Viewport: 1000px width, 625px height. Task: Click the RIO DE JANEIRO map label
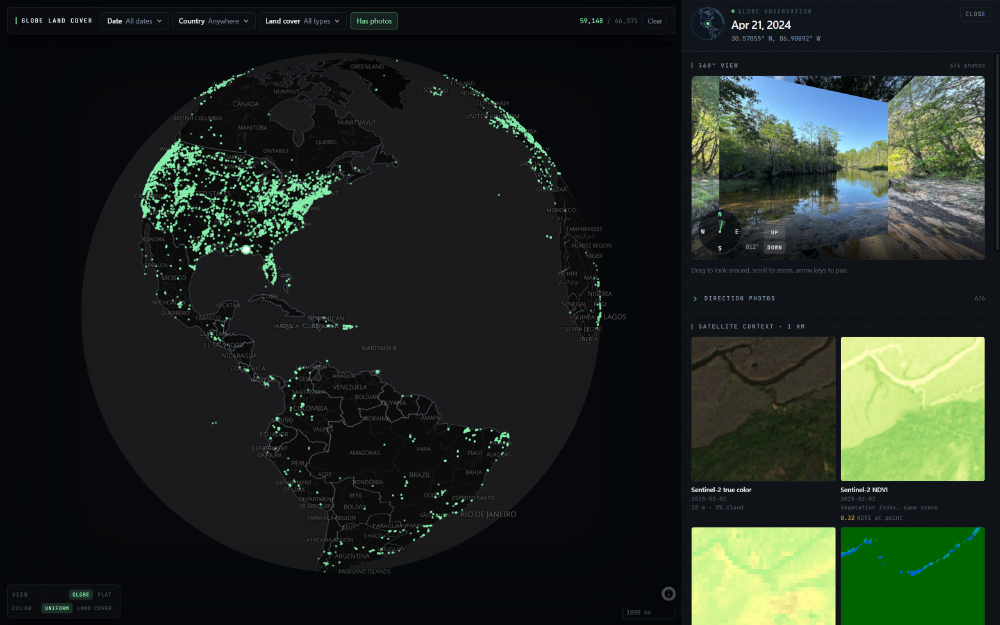[488, 514]
